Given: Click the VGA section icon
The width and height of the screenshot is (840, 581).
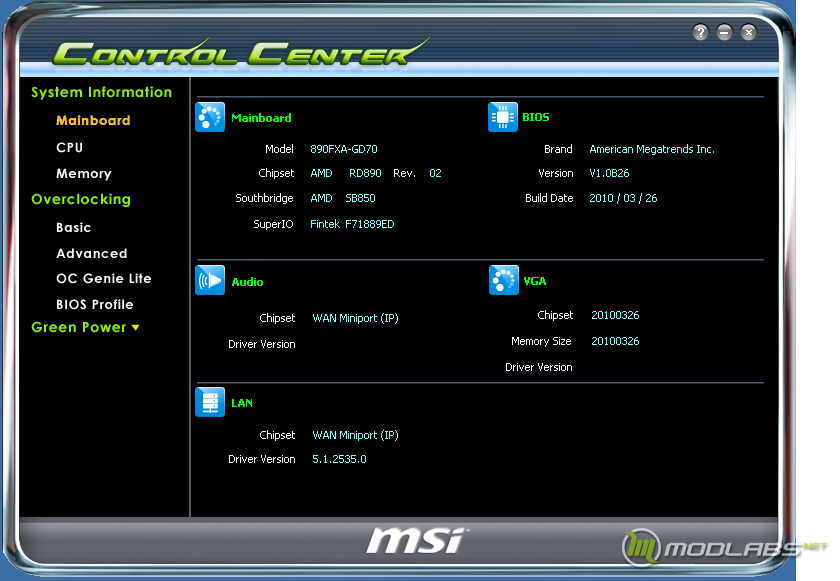Looking at the screenshot, I should [504, 280].
